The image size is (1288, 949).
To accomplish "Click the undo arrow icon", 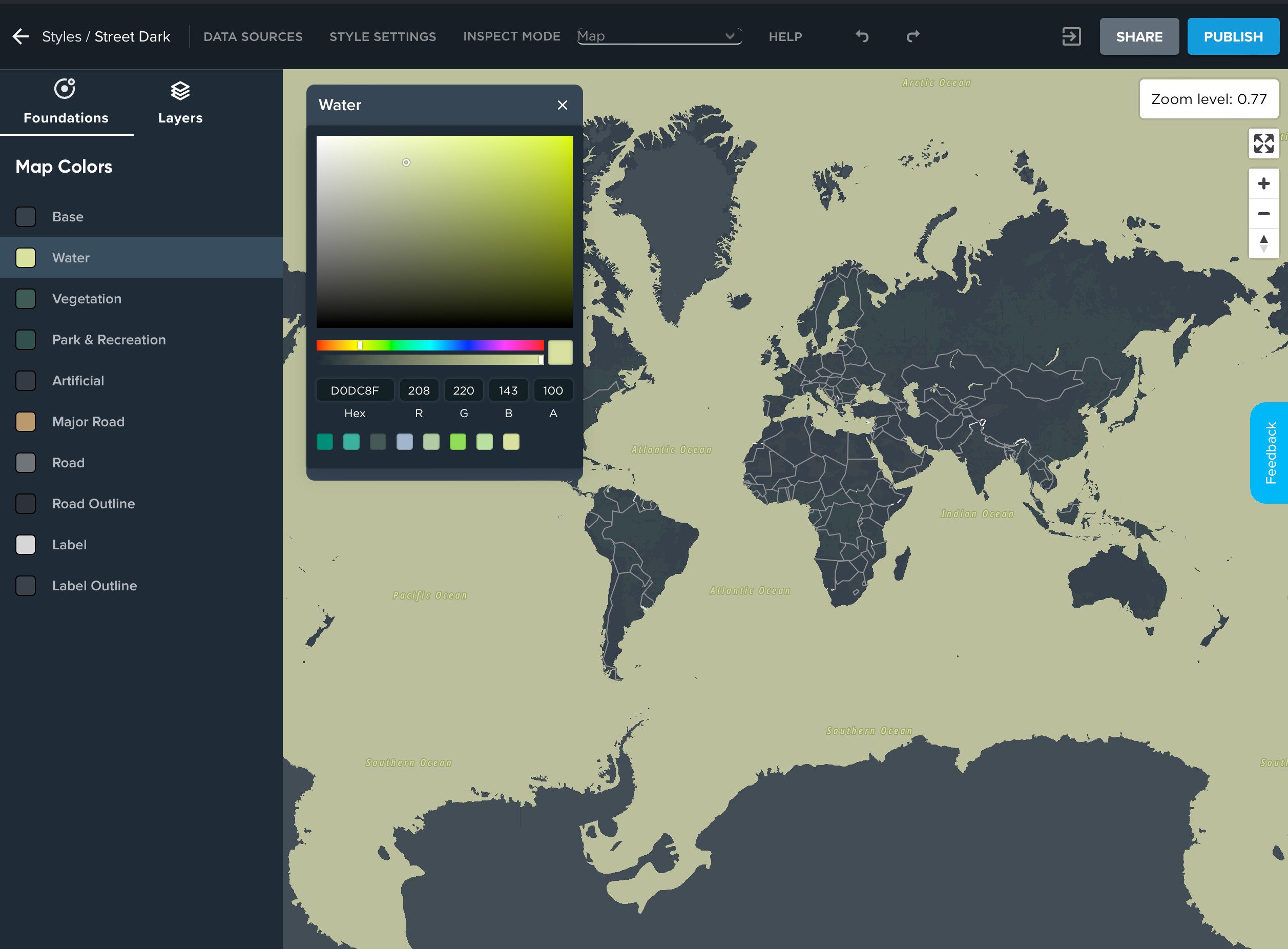I will pos(862,37).
